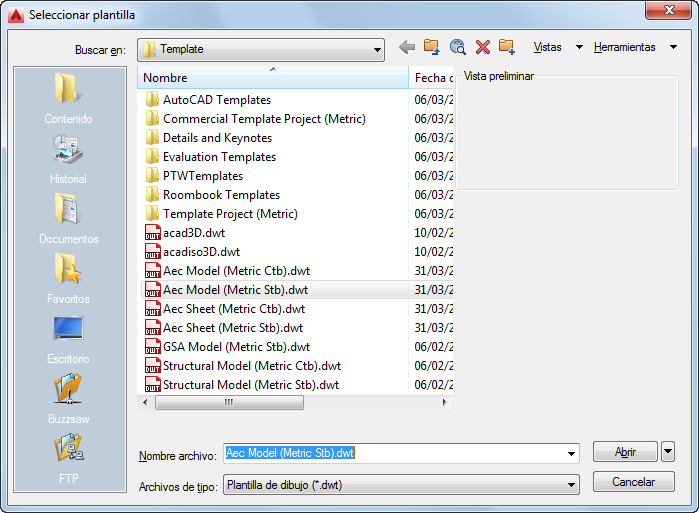
Task: Sort by the Nombre column header
Action: click(273, 78)
